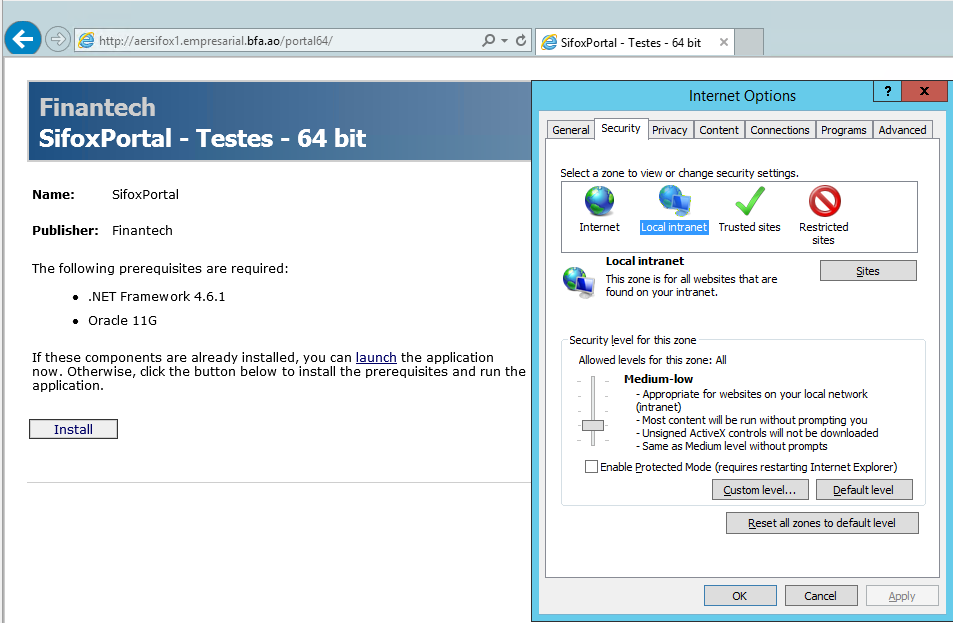953x623 pixels.
Task: Switch to the Advanced tab
Action: tap(902, 129)
